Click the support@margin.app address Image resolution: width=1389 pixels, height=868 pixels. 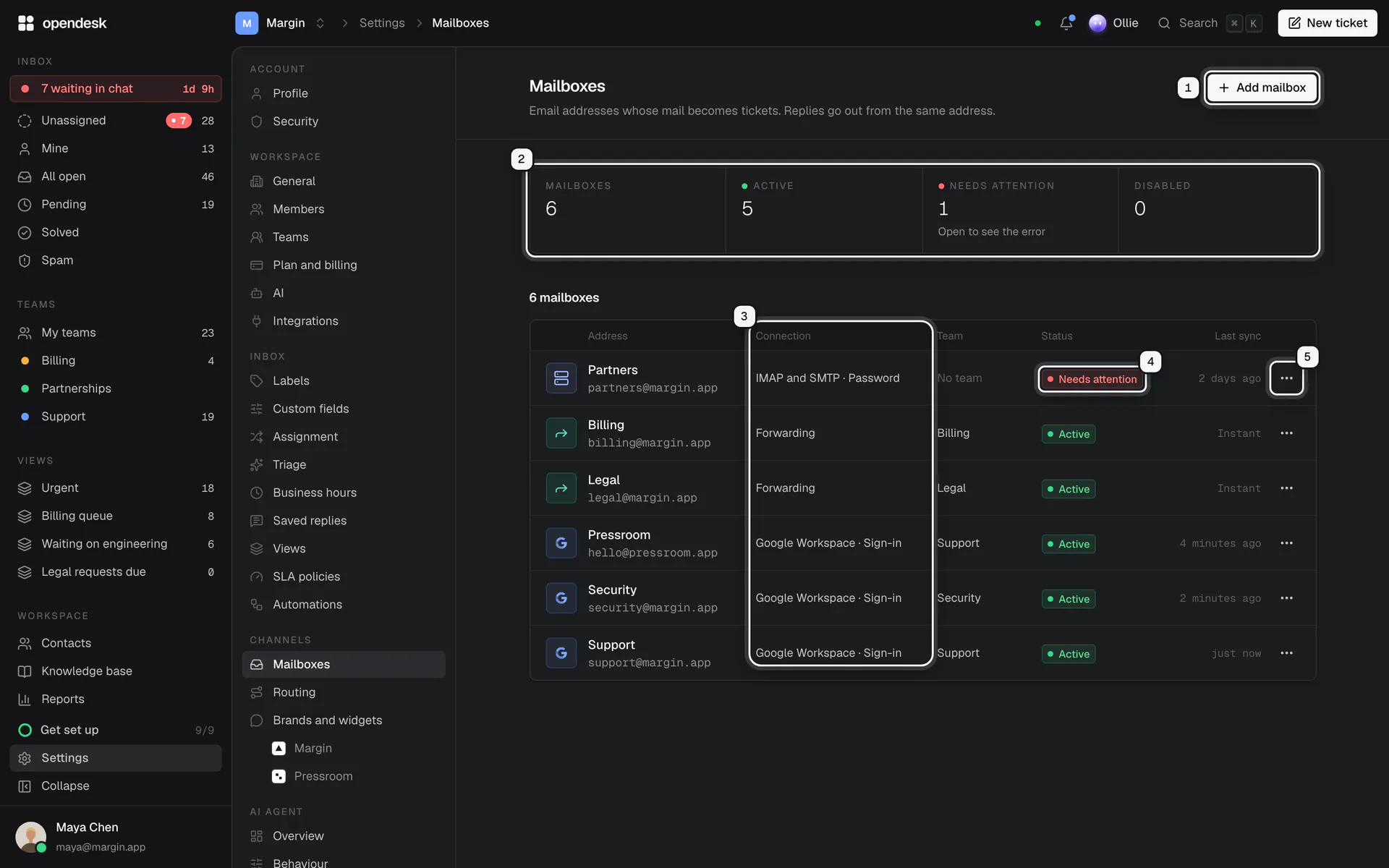coord(649,663)
